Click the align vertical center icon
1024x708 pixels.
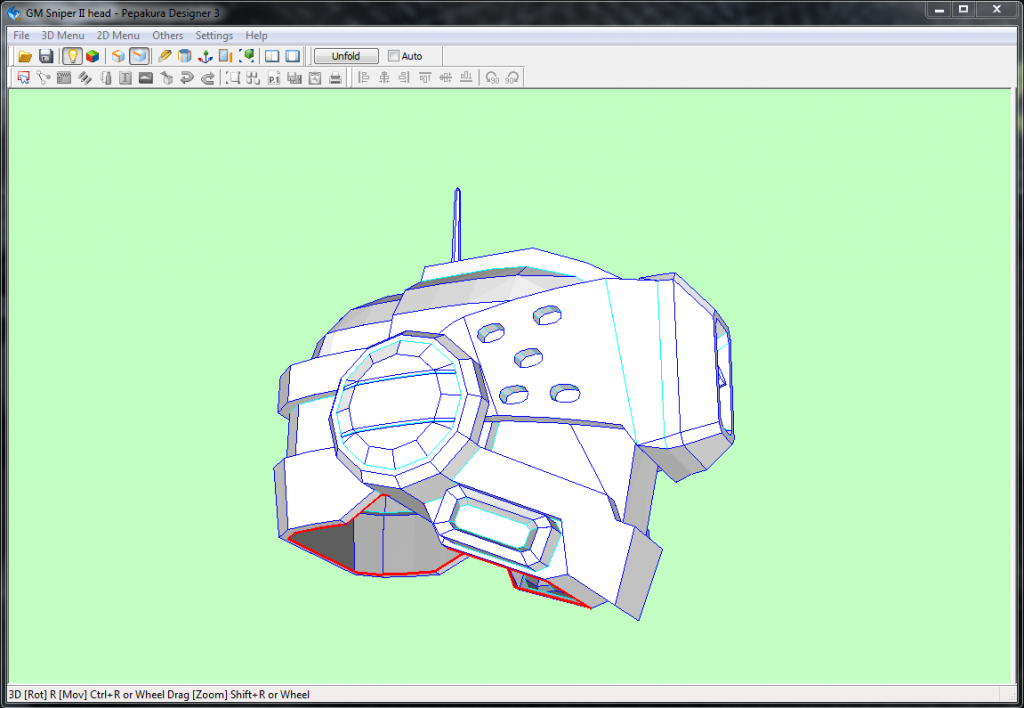coord(445,78)
